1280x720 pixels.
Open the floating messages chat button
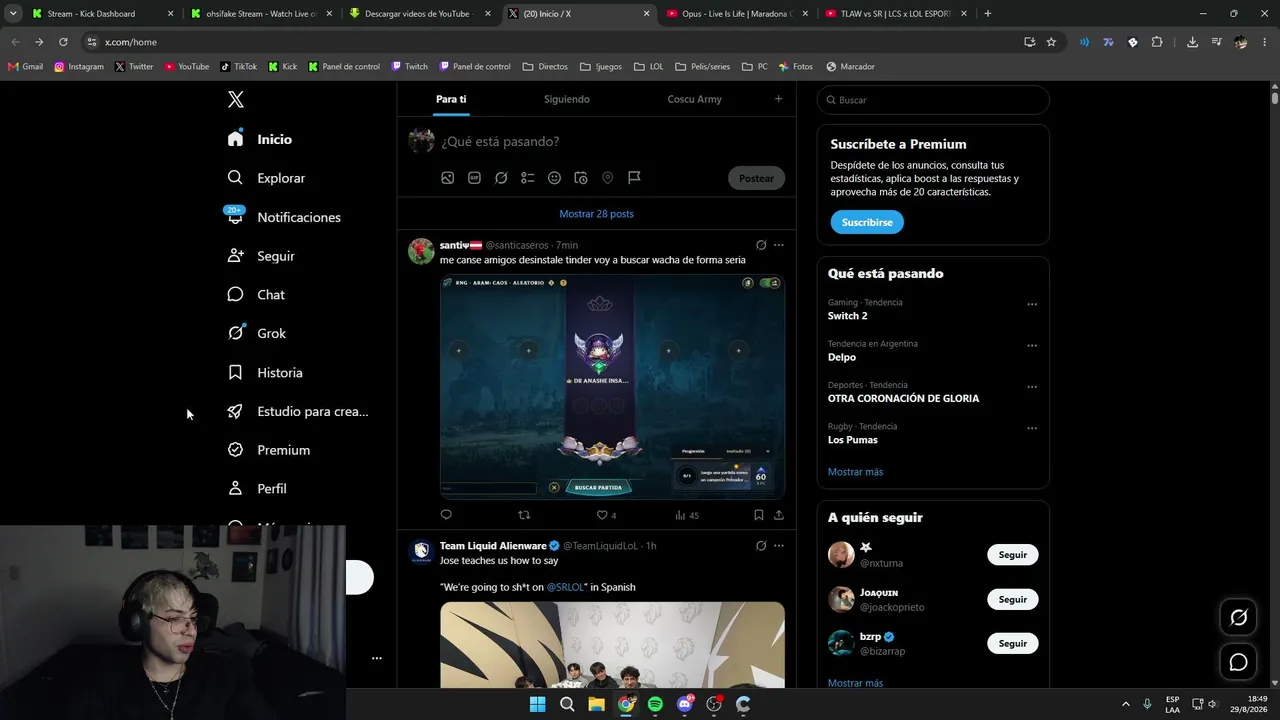pyautogui.click(x=1238, y=662)
